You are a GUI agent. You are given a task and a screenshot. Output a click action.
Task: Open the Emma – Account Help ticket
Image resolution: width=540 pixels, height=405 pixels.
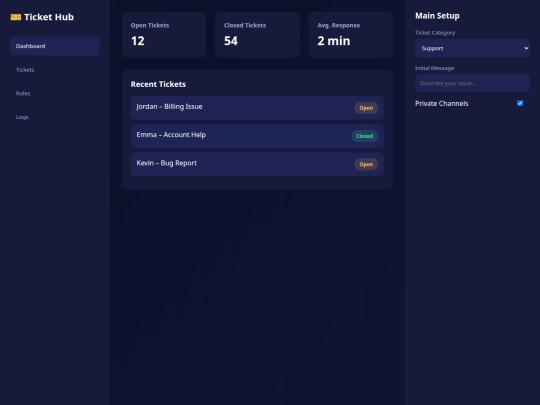click(x=257, y=136)
